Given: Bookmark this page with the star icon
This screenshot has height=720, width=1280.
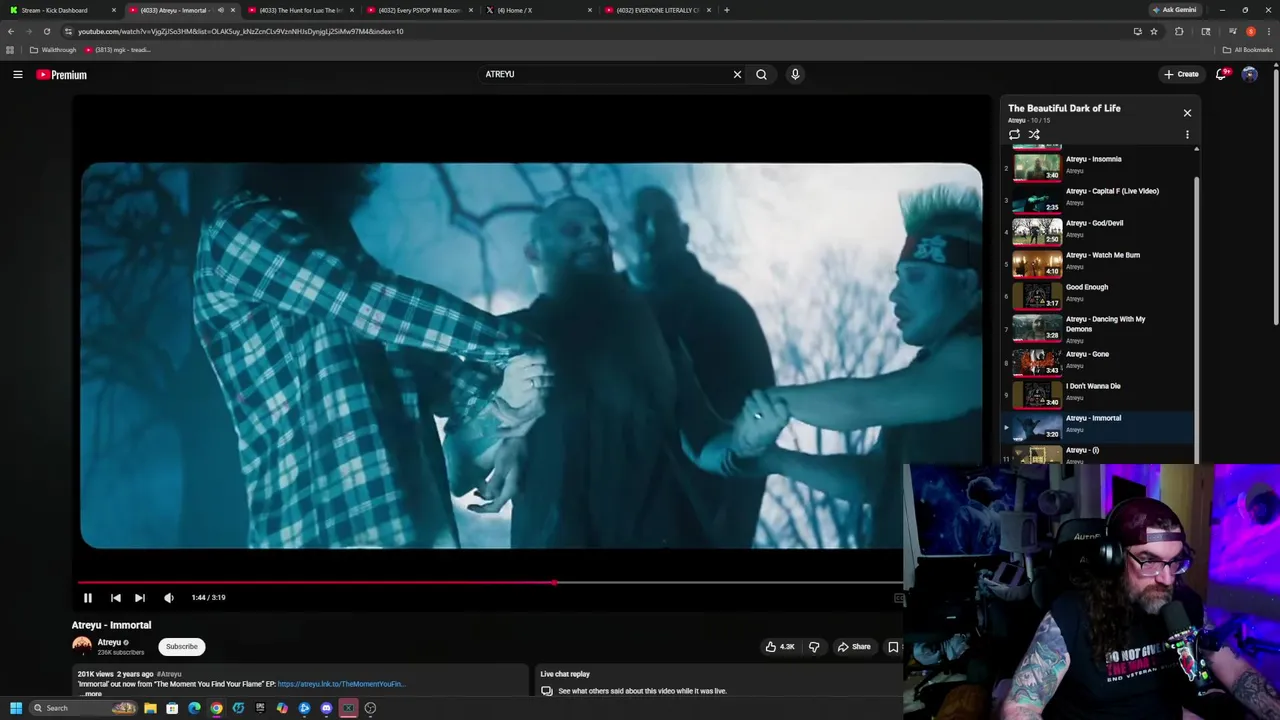Looking at the screenshot, I should [1154, 31].
